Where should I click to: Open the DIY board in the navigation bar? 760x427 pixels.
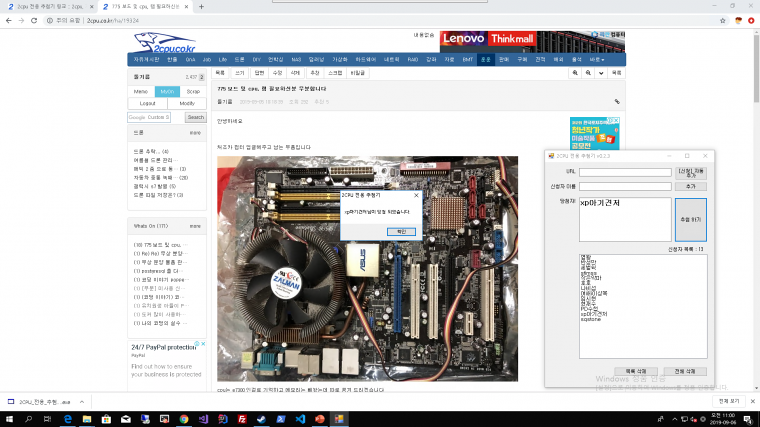pos(256,60)
